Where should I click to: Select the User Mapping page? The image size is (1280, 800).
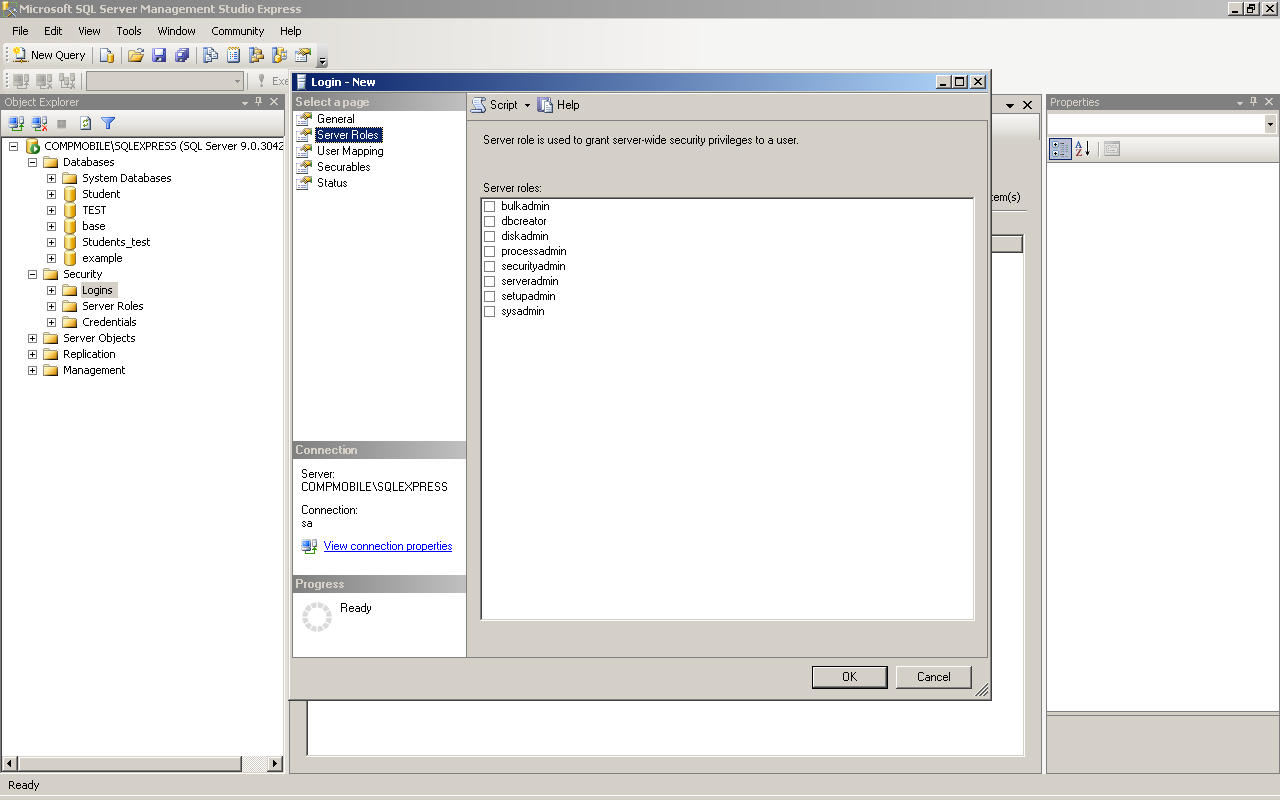point(350,151)
